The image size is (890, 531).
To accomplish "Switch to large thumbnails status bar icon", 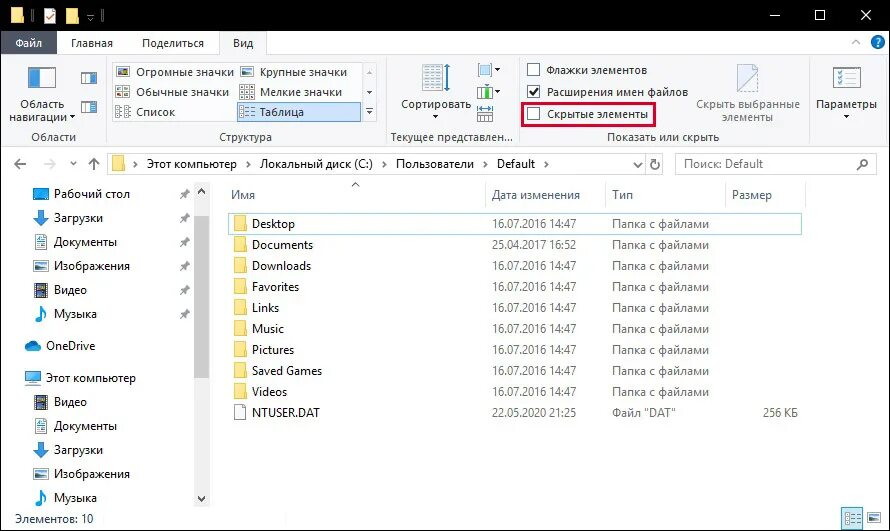I will (x=874, y=518).
